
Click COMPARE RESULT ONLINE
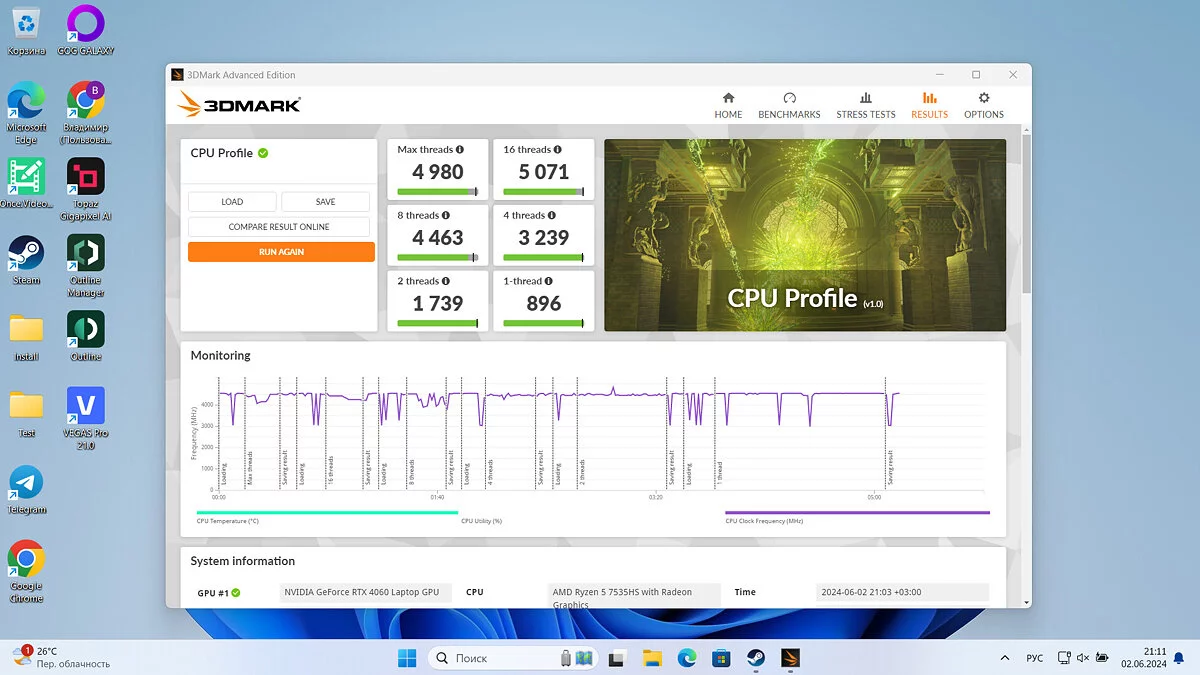click(x=279, y=227)
